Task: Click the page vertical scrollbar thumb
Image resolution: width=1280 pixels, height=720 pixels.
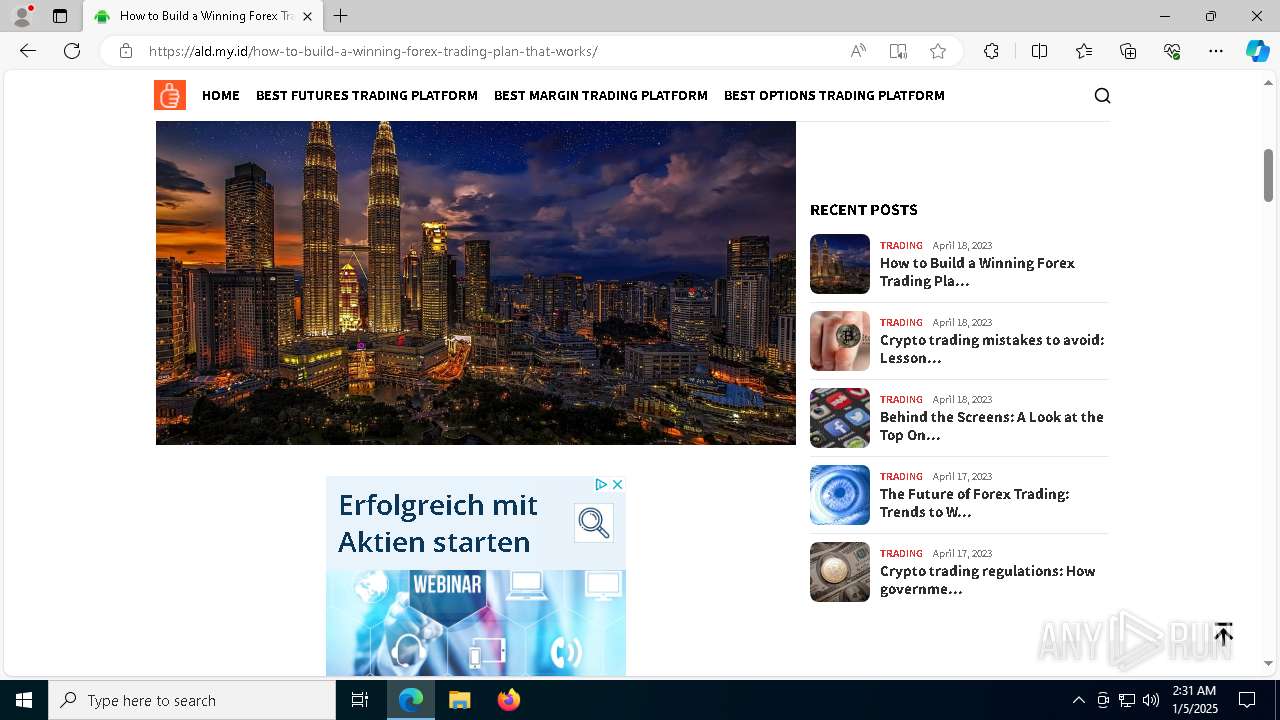Action: [1269, 175]
